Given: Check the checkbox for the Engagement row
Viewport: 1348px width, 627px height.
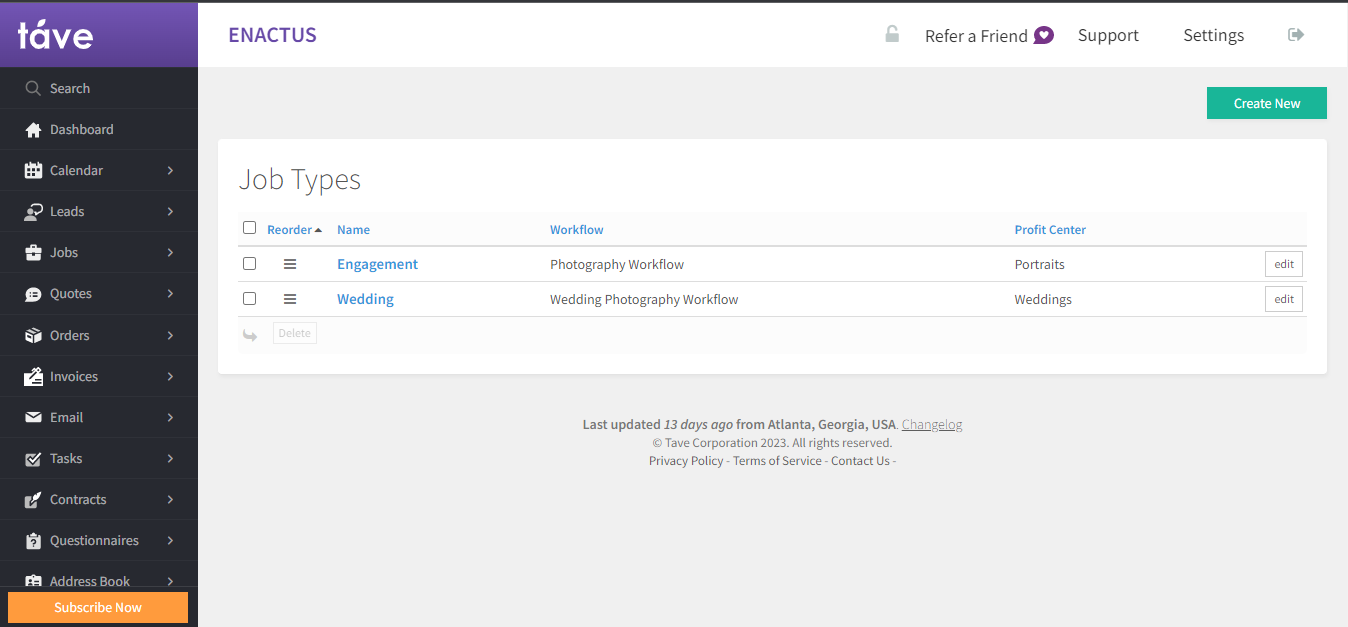Looking at the screenshot, I should click(x=249, y=263).
